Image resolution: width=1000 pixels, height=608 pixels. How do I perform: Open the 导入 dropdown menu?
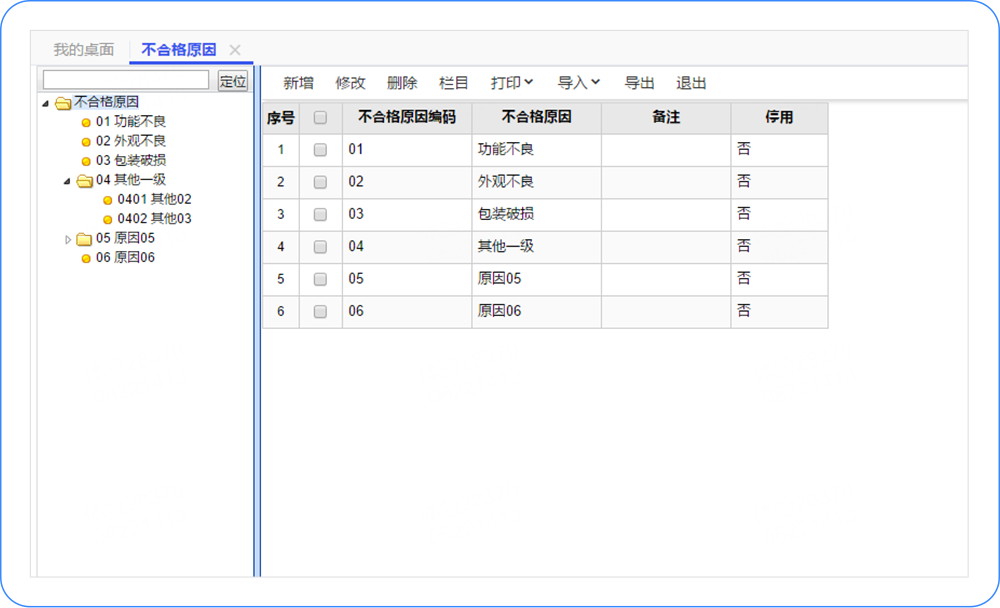(578, 83)
